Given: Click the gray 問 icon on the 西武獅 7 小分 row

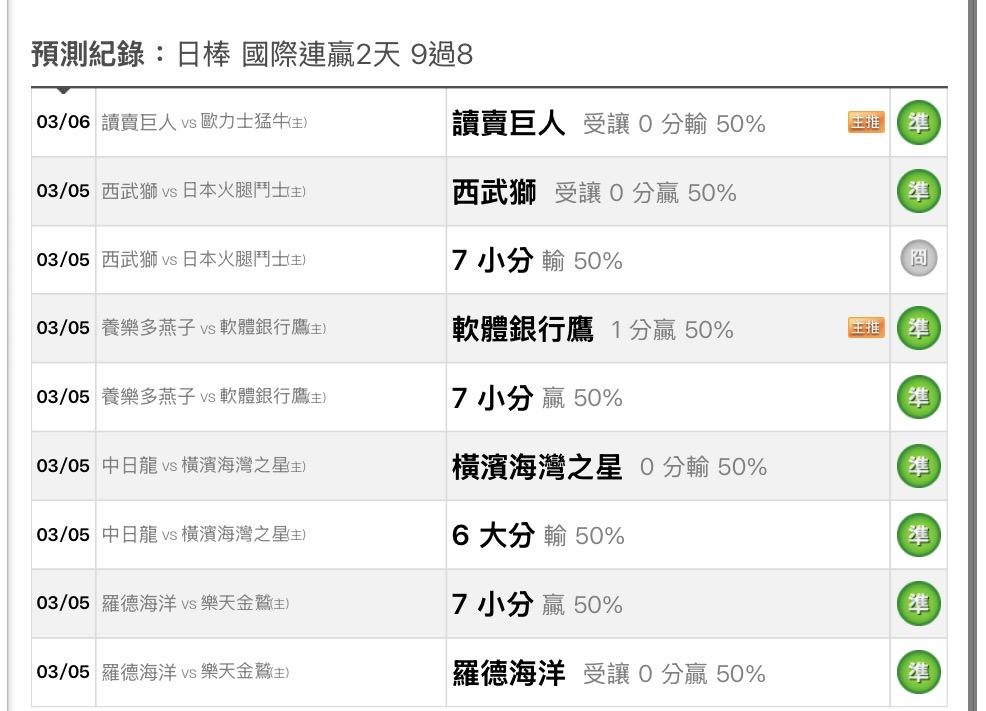Looking at the screenshot, I should click(x=919, y=260).
